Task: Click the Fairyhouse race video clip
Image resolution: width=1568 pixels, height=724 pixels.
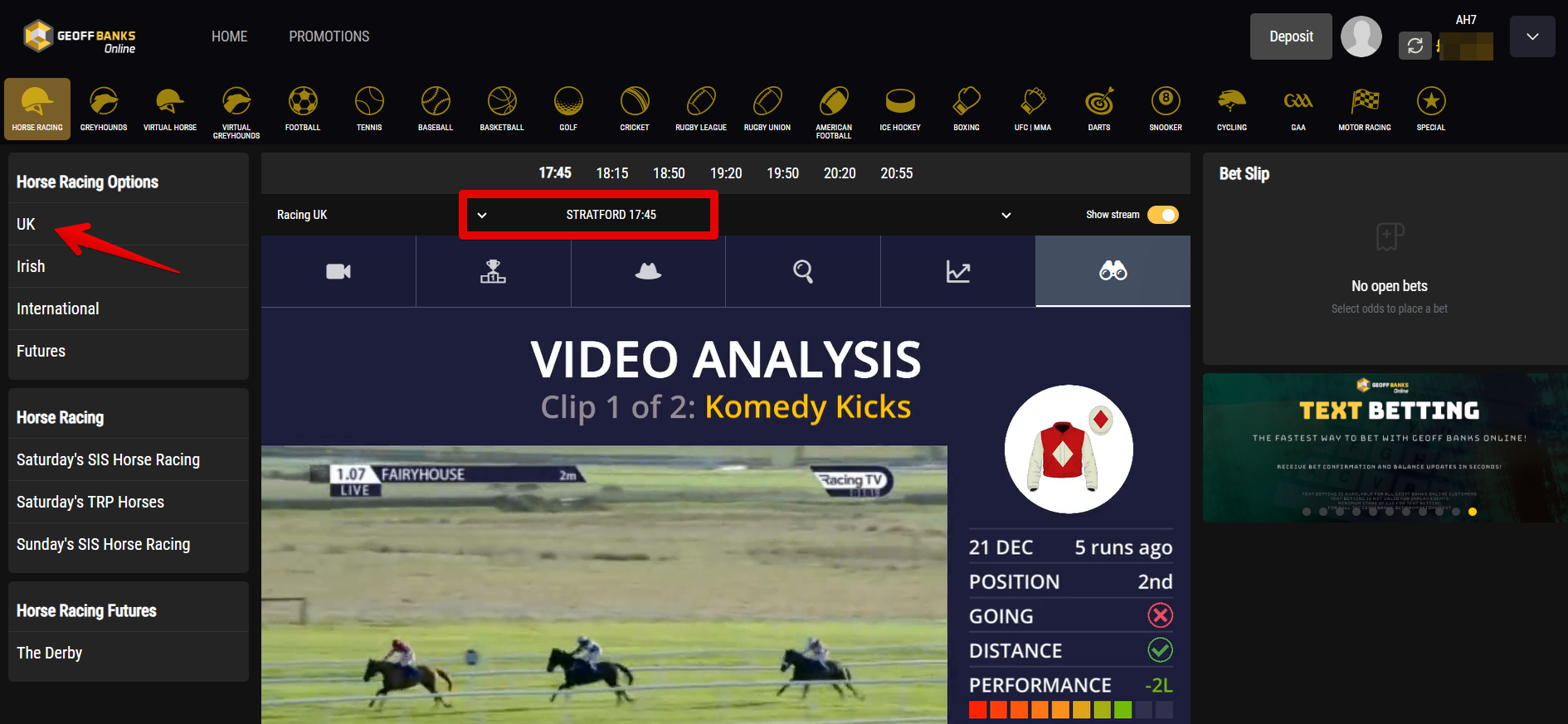Action: (x=604, y=585)
